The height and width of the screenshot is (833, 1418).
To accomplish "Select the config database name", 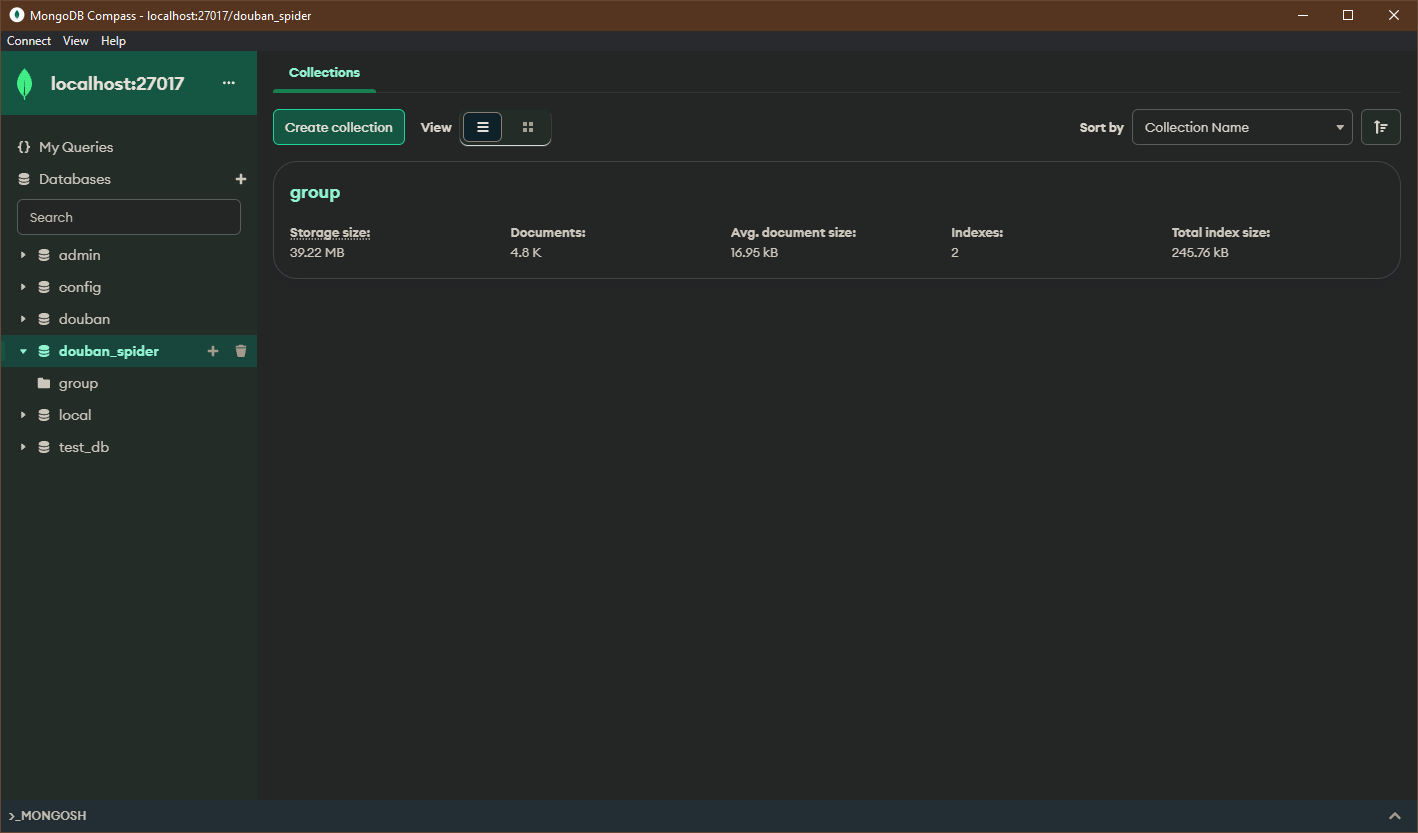I will click(80, 287).
